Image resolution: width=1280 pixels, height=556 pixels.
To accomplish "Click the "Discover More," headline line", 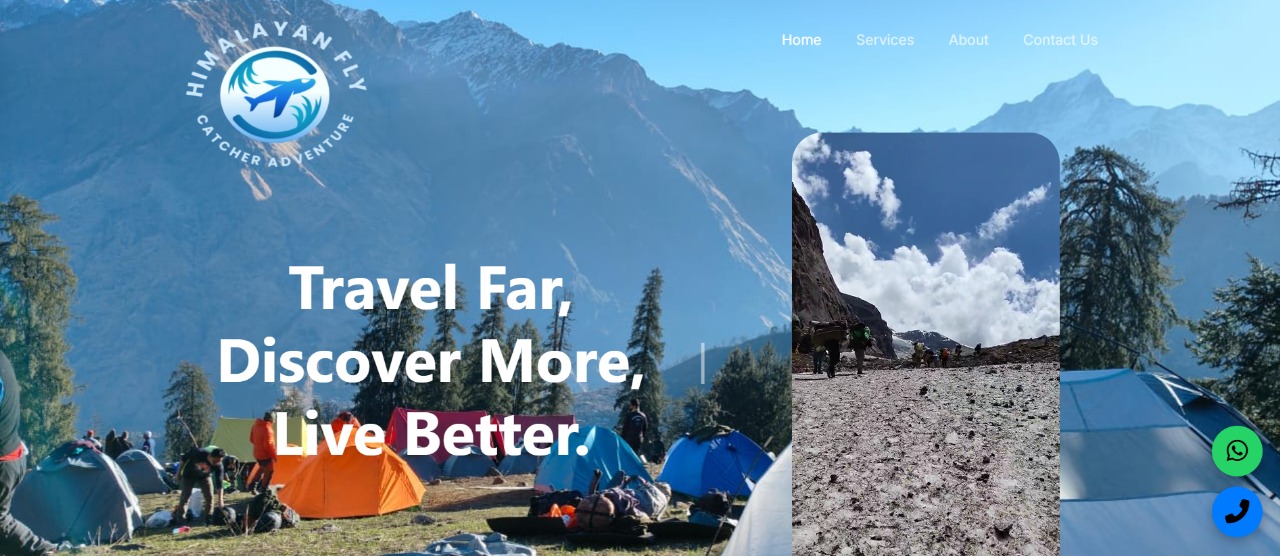I will 431,361.
